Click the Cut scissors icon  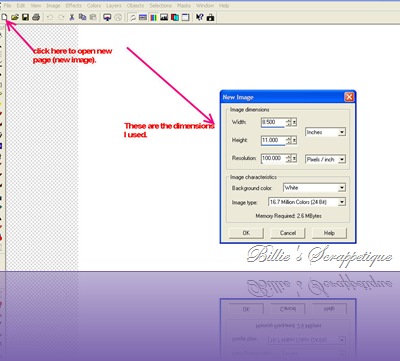[72, 17]
